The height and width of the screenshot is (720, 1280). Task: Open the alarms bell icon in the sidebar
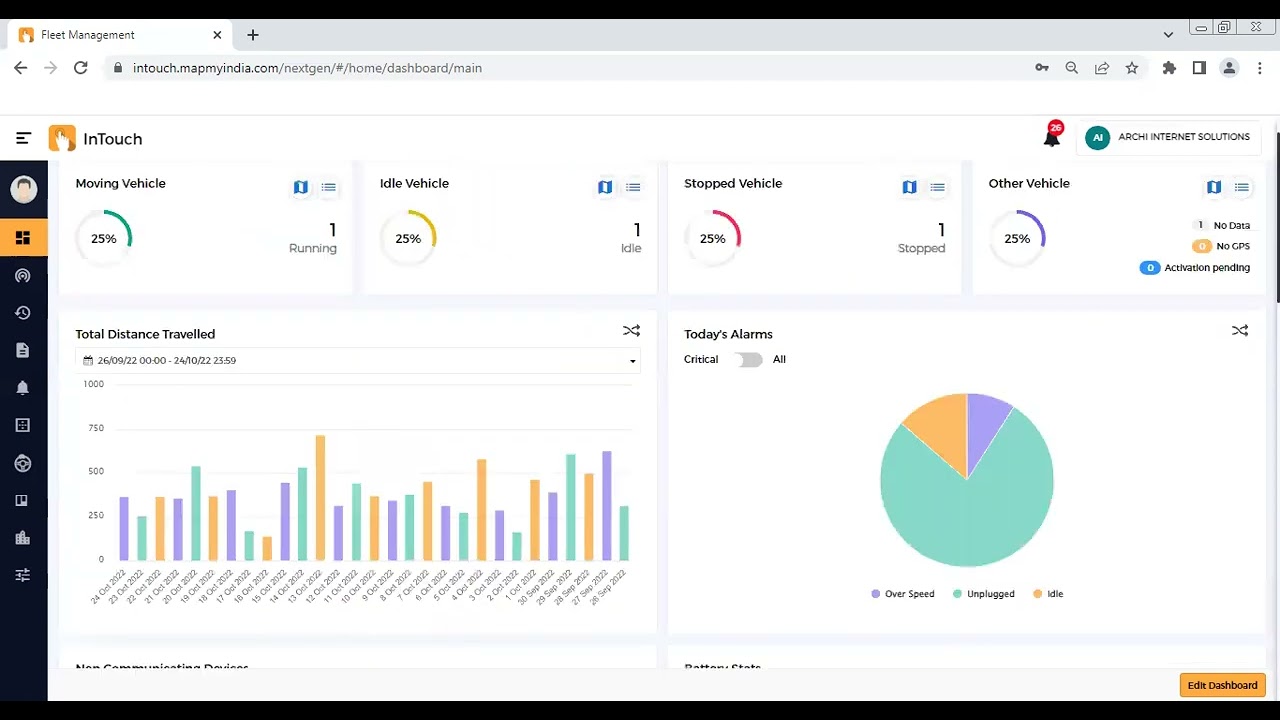tap(23, 388)
